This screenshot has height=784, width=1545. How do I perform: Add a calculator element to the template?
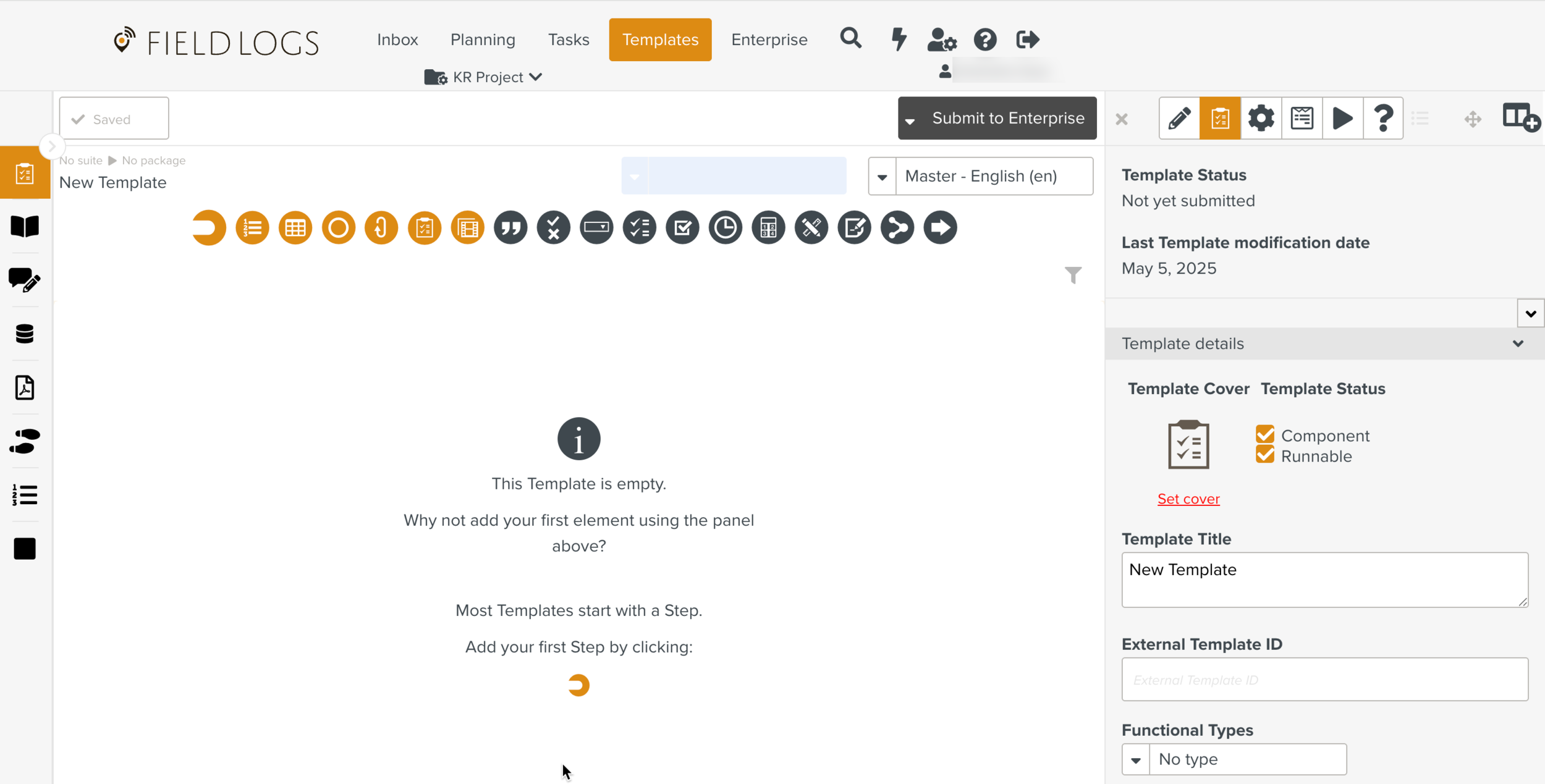[768, 228]
